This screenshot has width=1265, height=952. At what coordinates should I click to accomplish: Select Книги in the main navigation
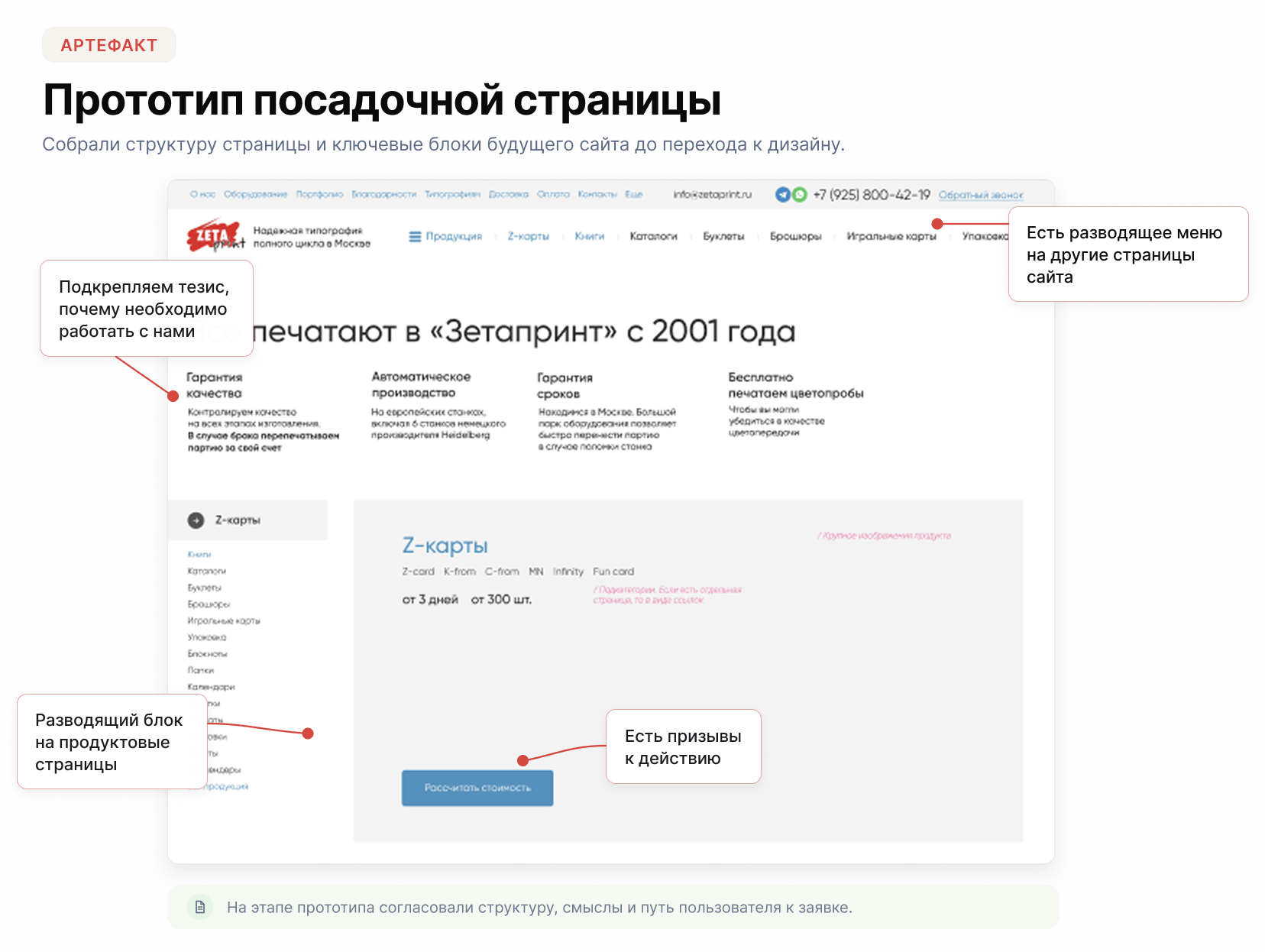pyautogui.click(x=590, y=237)
